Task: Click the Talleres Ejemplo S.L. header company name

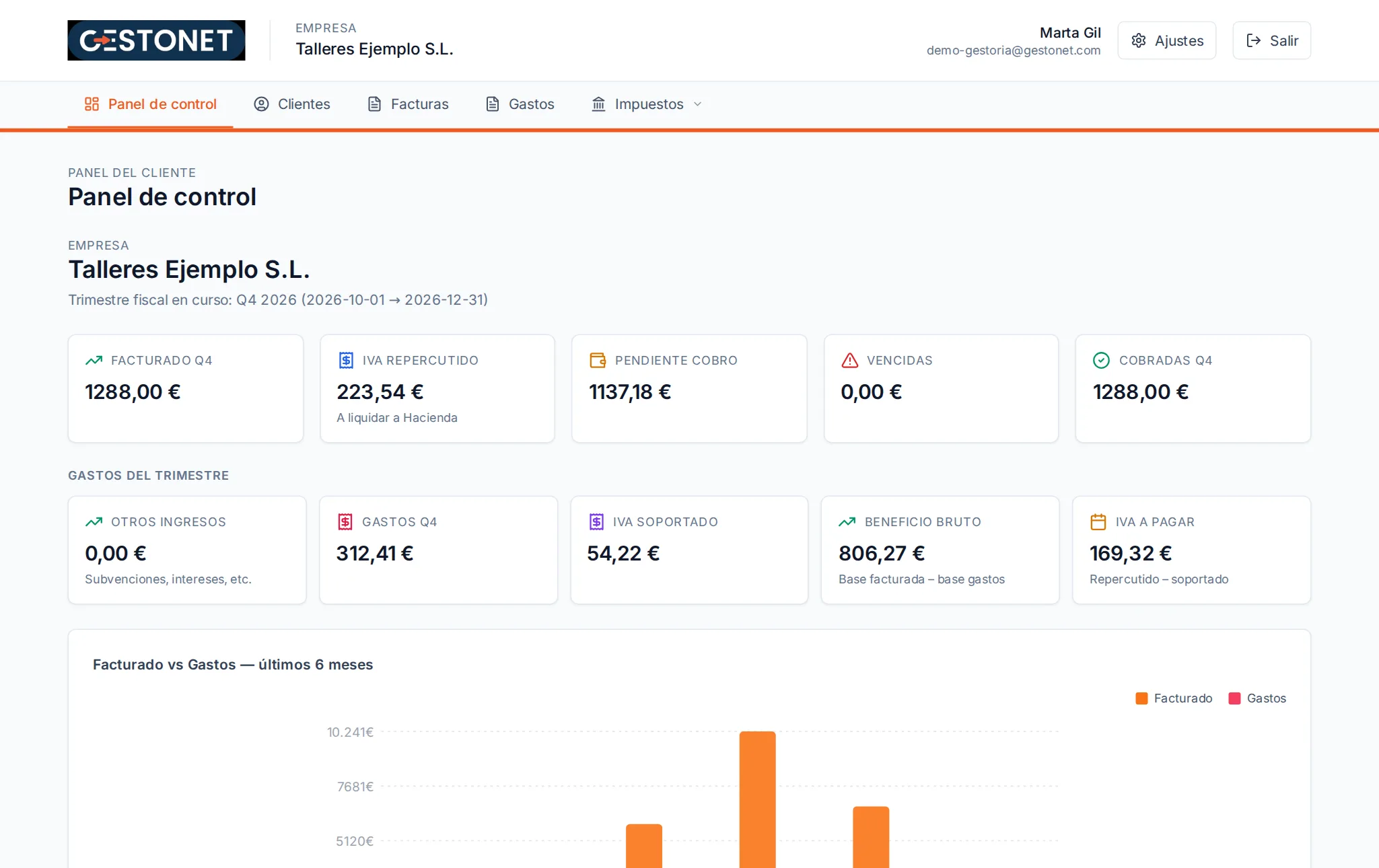Action: [x=374, y=49]
